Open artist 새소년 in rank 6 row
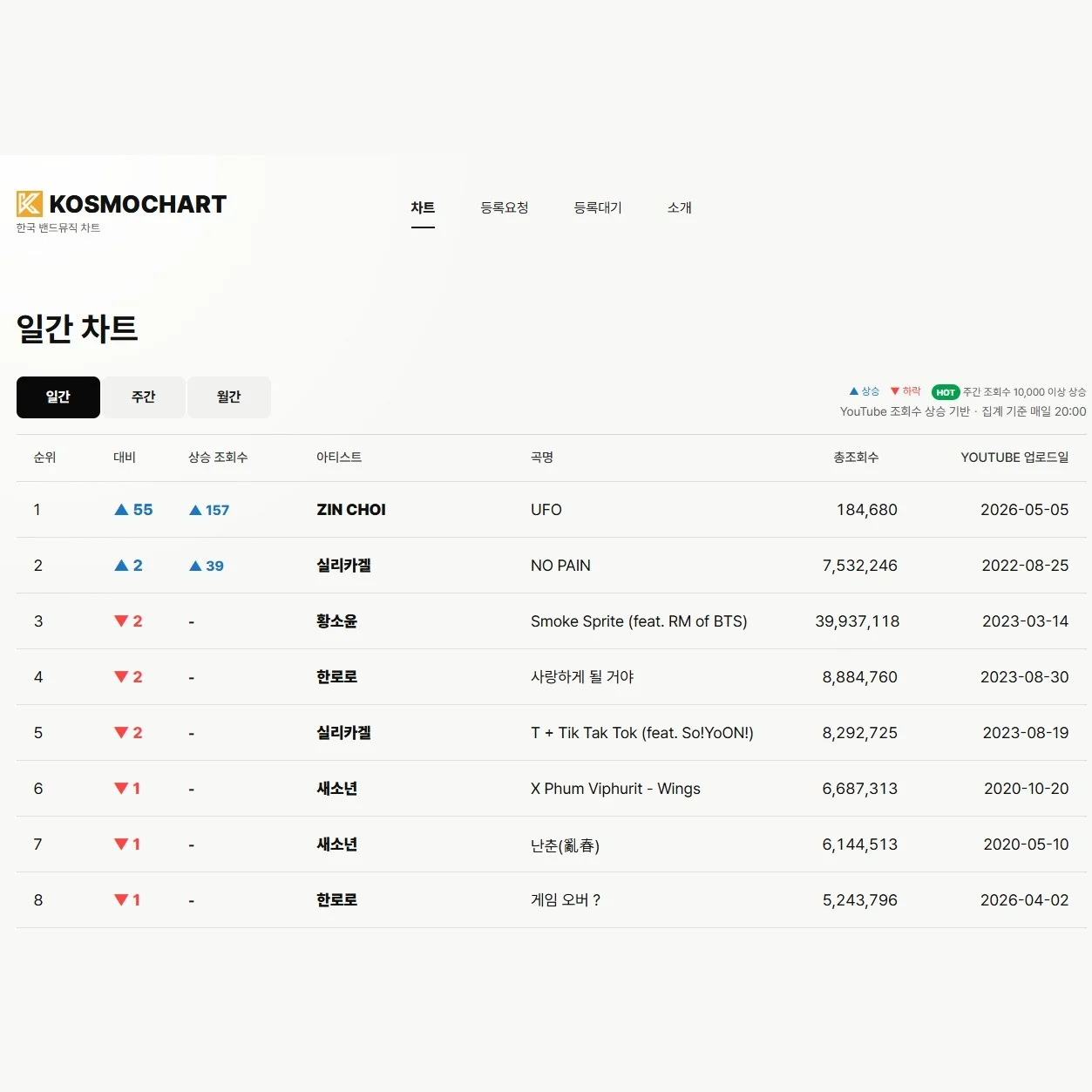 tap(336, 789)
